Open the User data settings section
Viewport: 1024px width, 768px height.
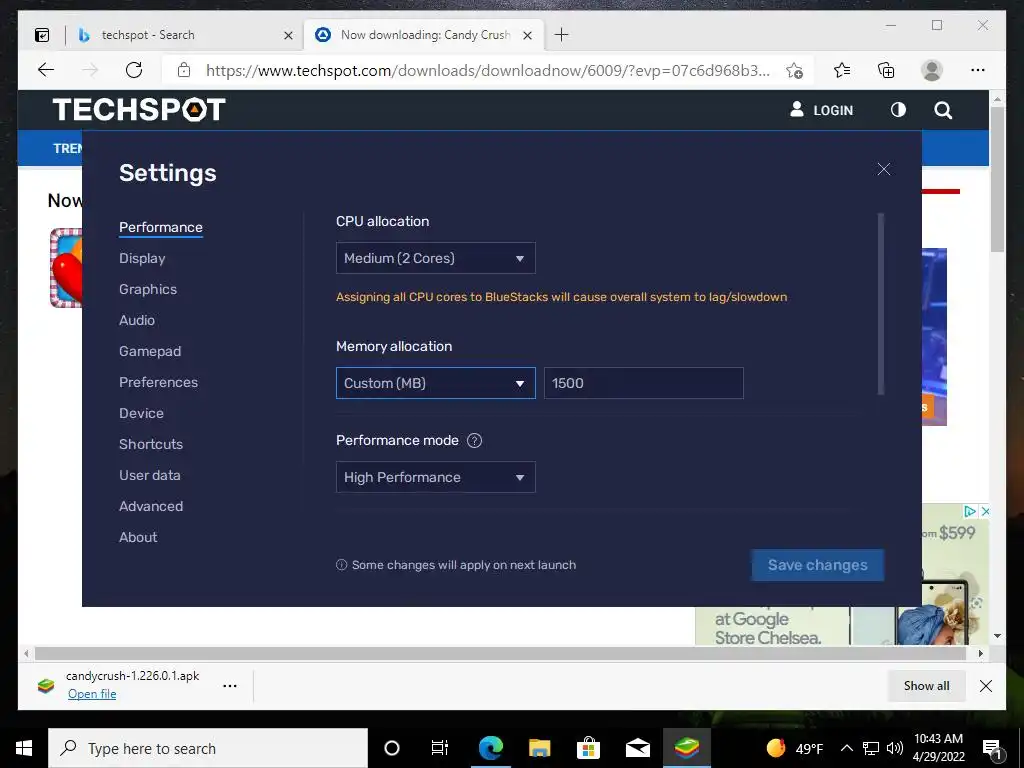[150, 475]
